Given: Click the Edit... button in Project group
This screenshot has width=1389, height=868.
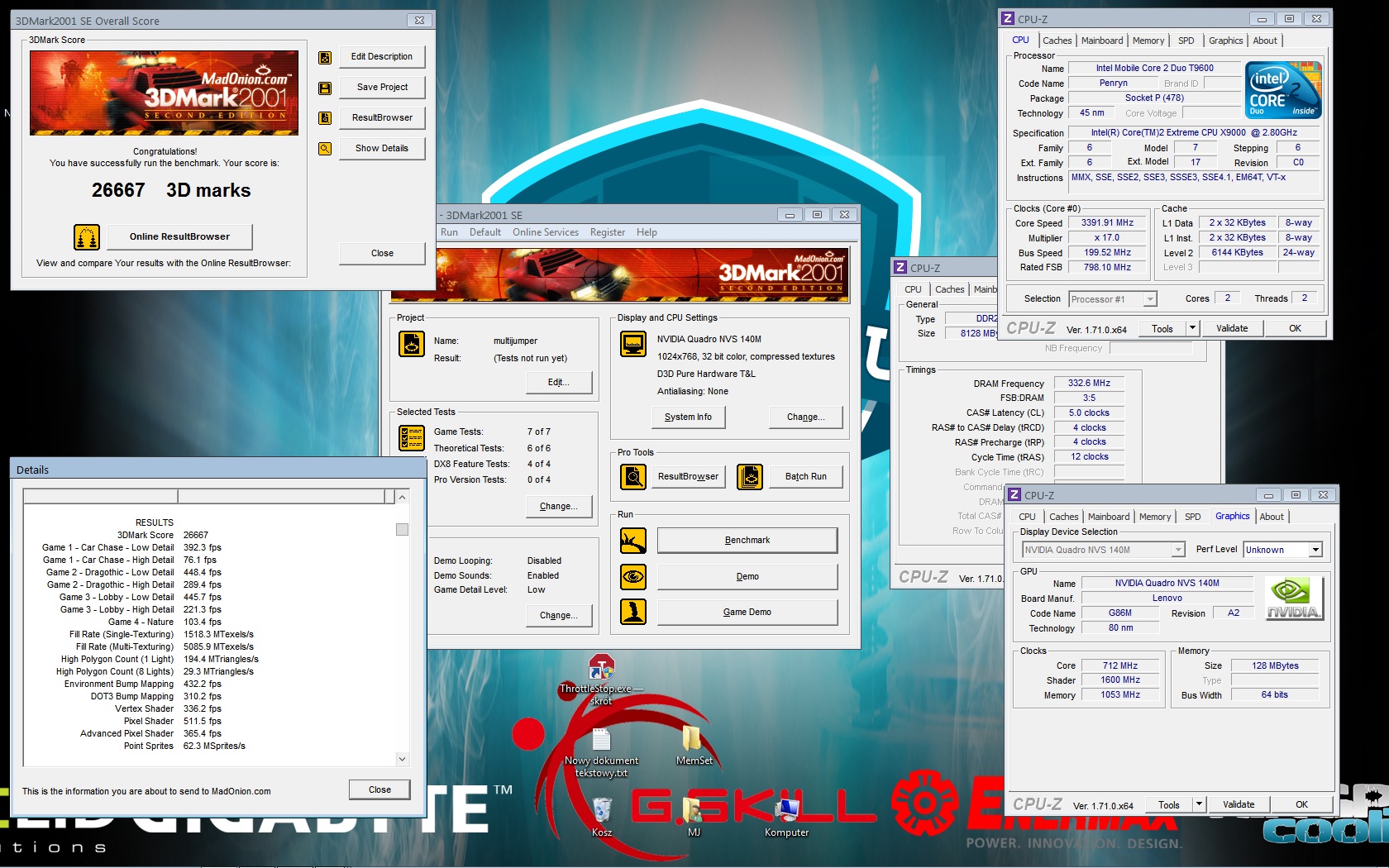Looking at the screenshot, I should [559, 383].
